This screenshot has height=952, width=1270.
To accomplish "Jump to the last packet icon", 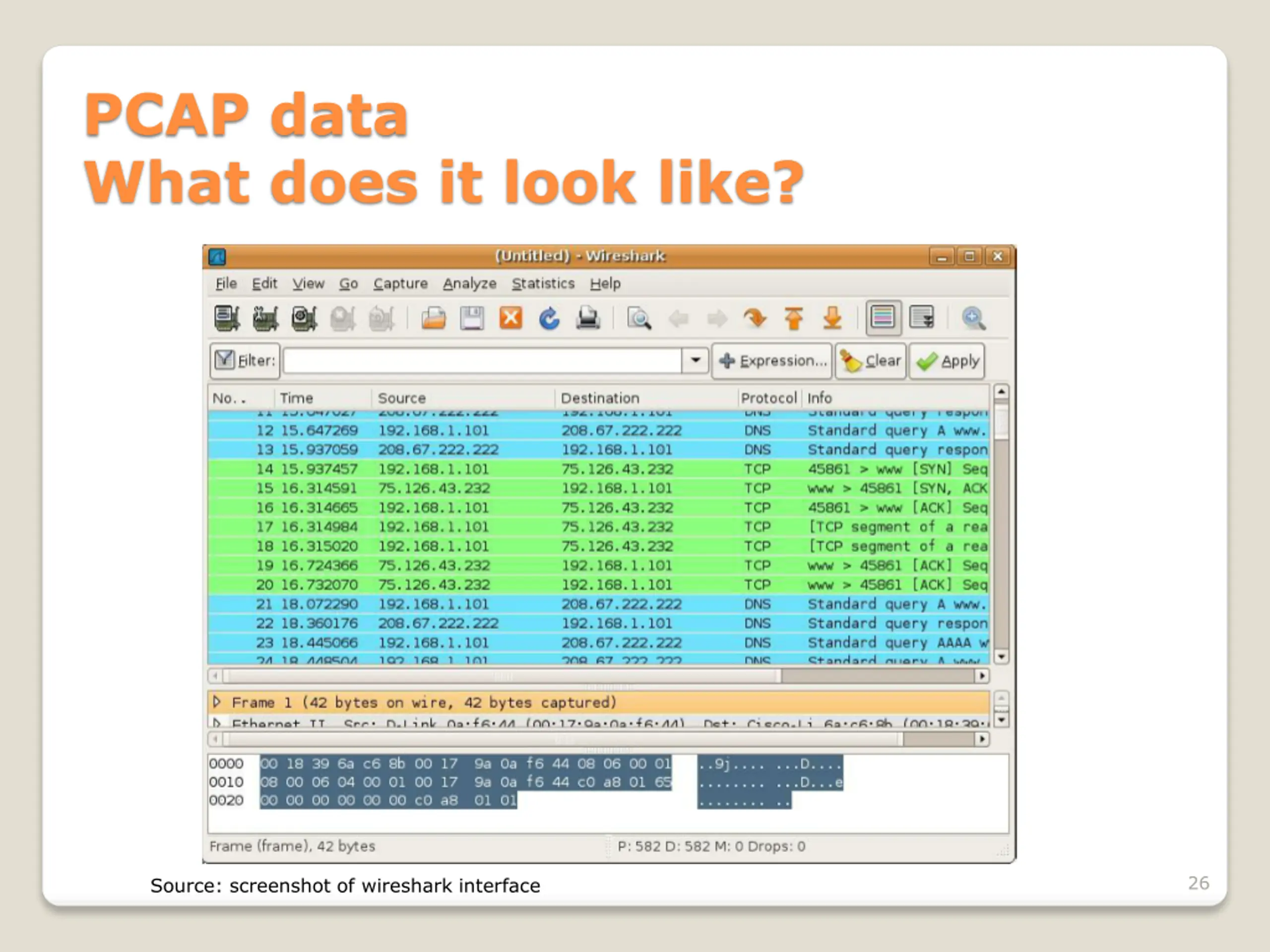I will 832,318.
